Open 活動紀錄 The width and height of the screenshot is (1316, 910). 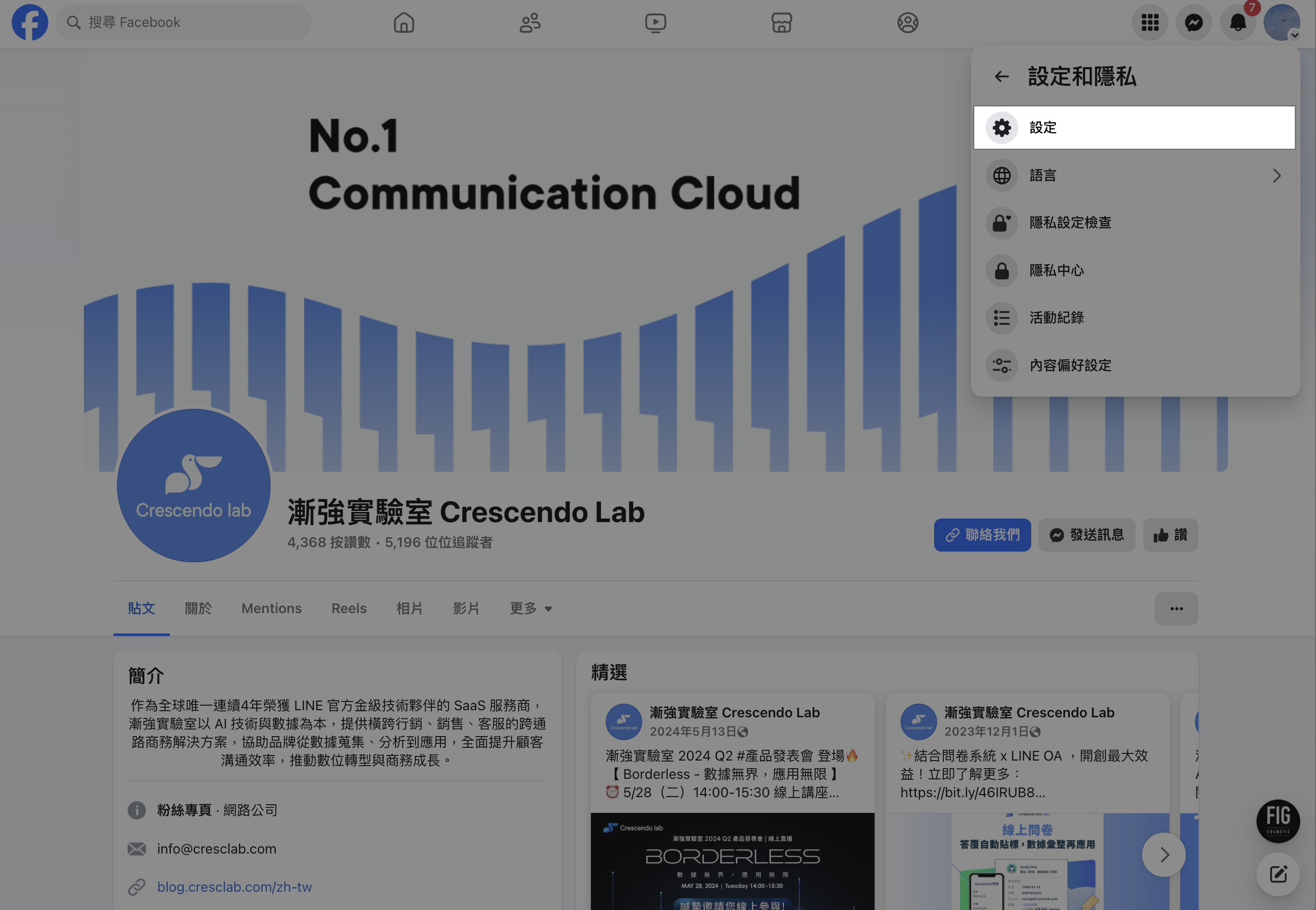(x=1134, y=318)
